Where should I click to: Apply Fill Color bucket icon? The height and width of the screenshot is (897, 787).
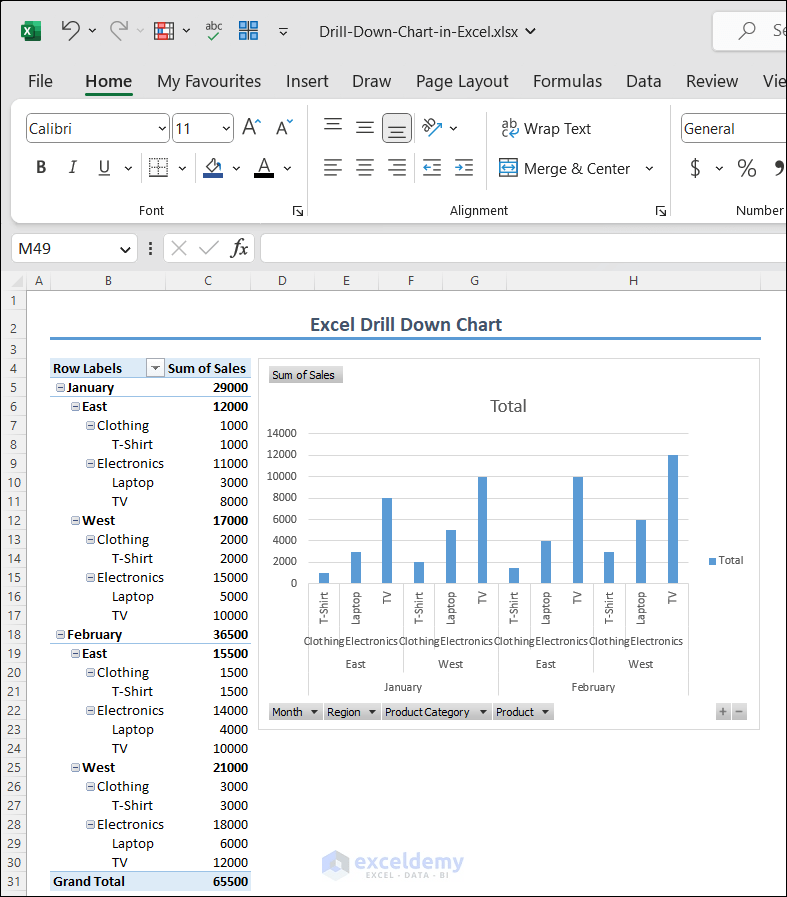(213, 168)
